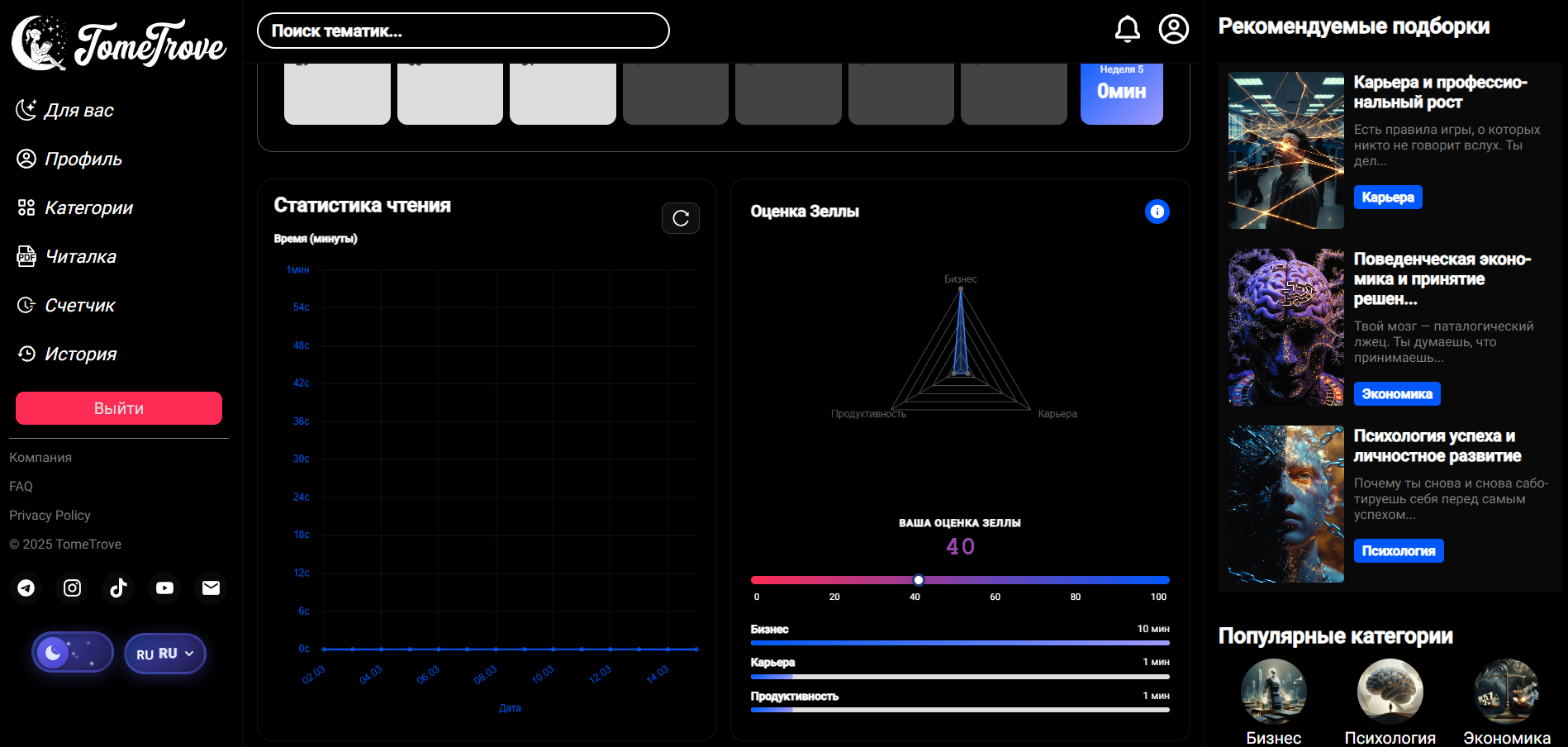The image size is (1568, 747).
Task: Click the notification bell icon
Action: coord(1127,30)
